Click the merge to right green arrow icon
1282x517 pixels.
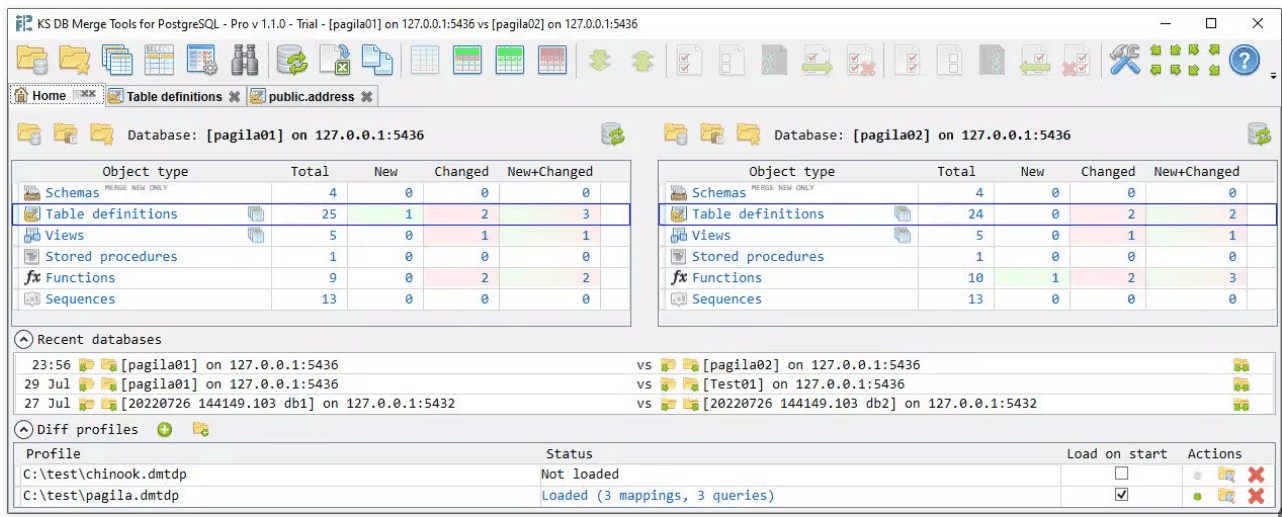[818, 60]
